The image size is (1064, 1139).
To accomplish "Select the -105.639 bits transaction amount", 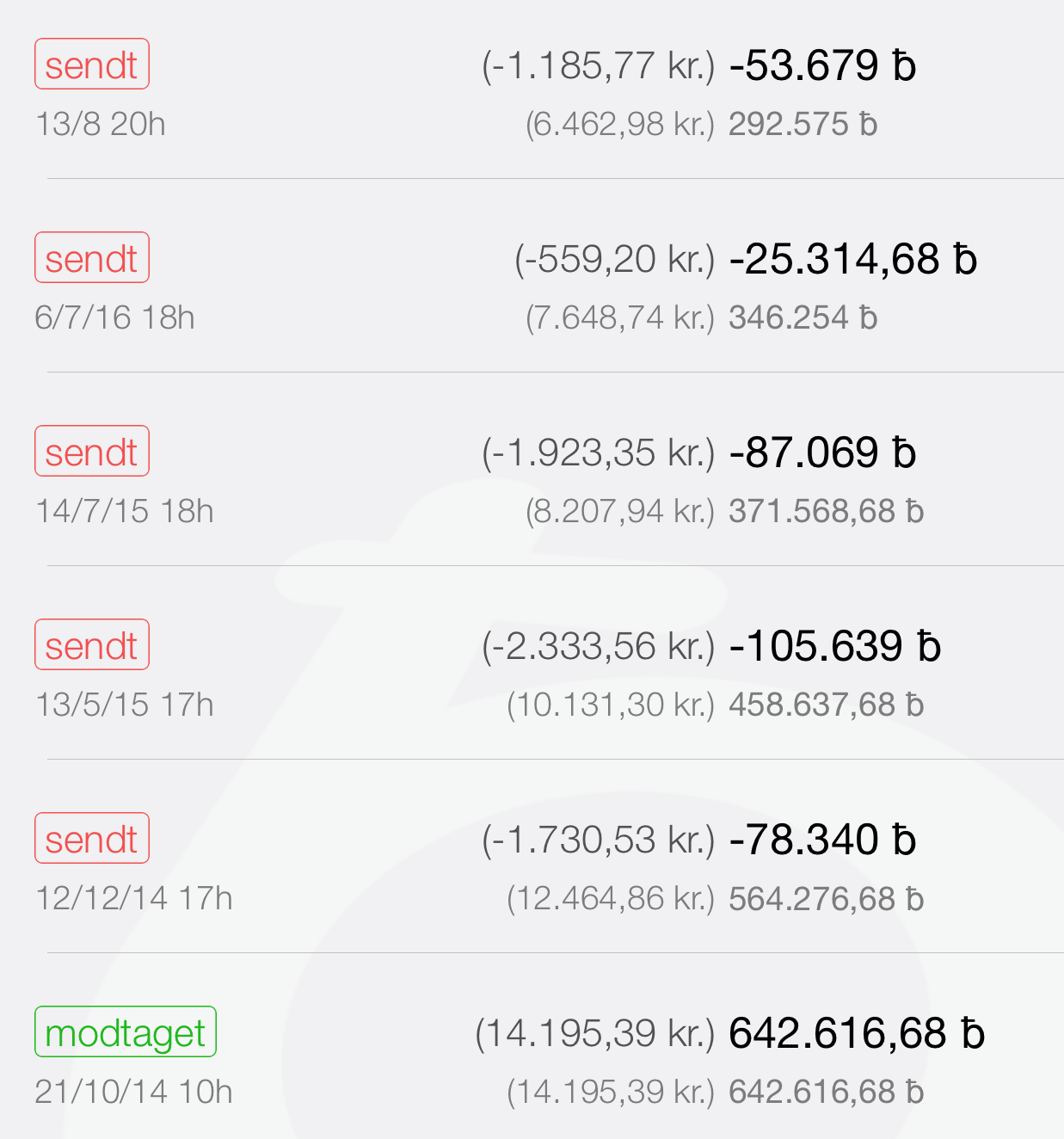I will pyautogui.click(x=834, y=647).
